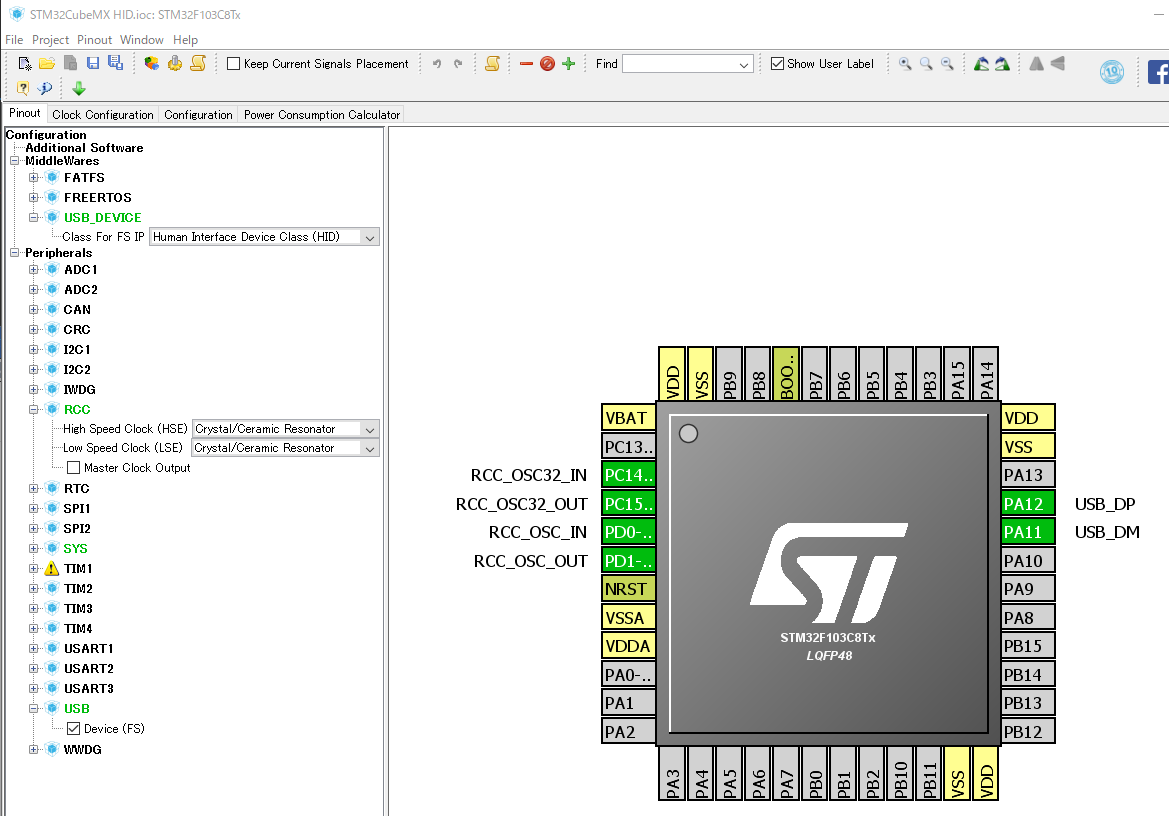The image size is (1169, 816).
Task: Click the Undo arrow icon
Action: (437, 64)
